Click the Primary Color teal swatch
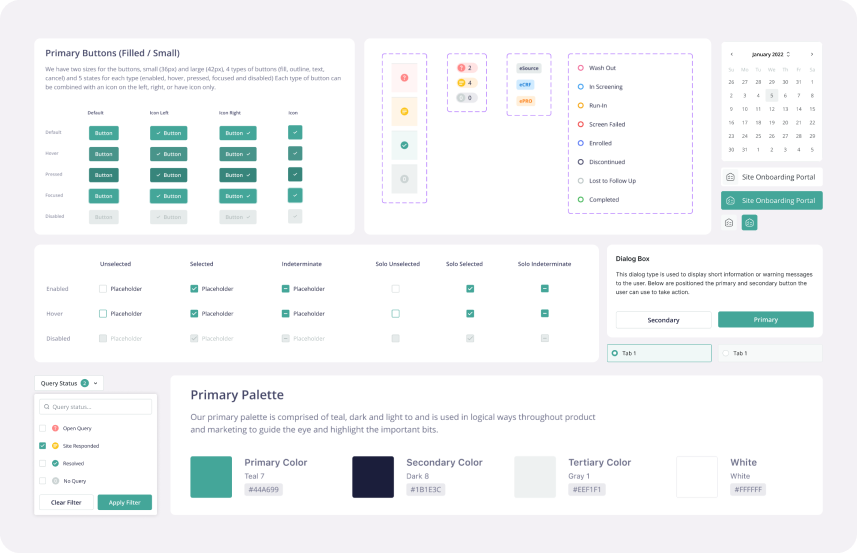 (211, 477)
